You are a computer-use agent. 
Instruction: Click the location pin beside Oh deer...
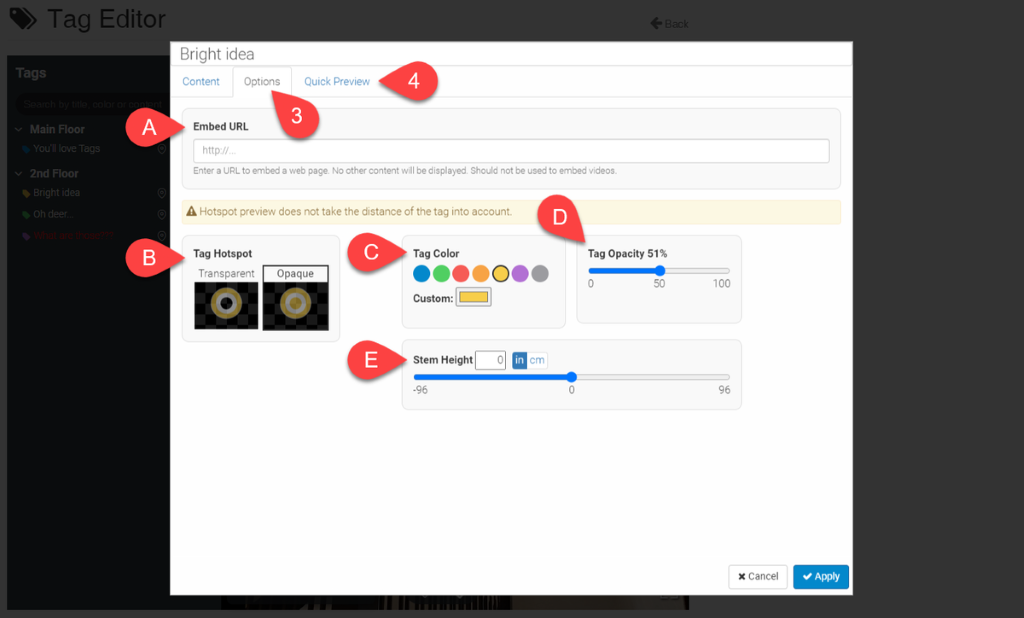162,214
